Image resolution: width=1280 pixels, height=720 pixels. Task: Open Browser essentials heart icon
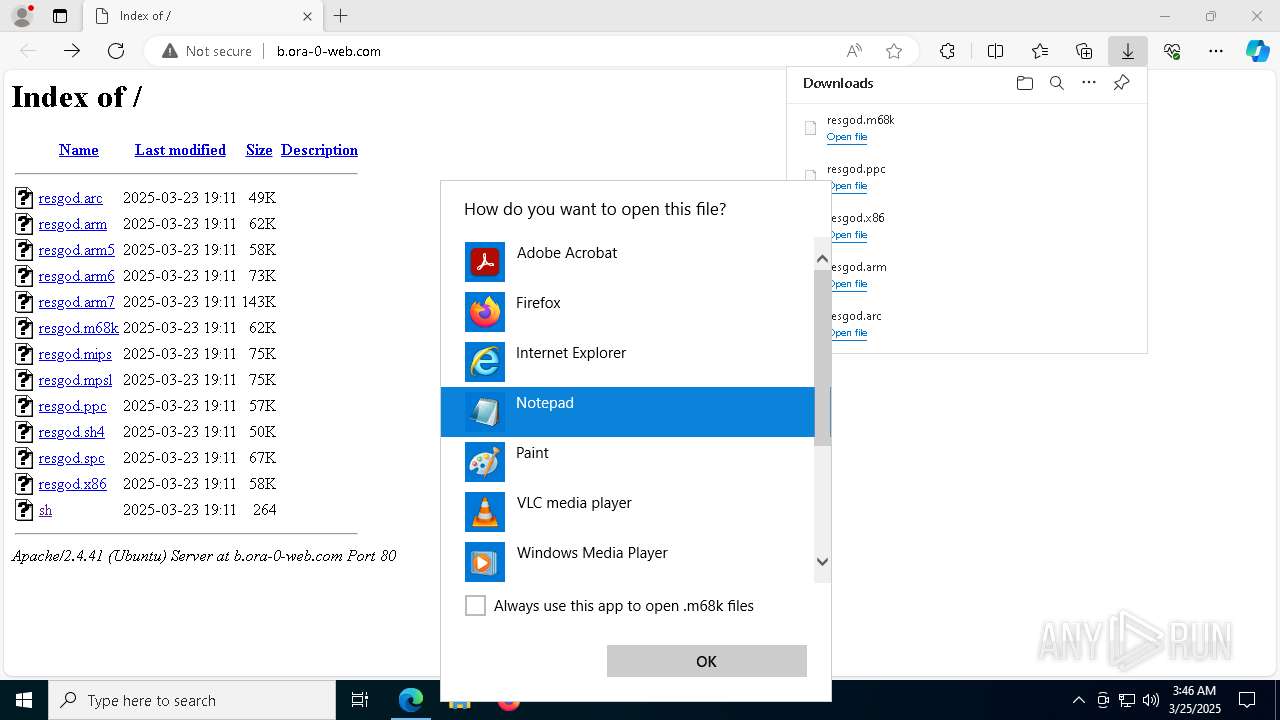[x=1172, y=51]
